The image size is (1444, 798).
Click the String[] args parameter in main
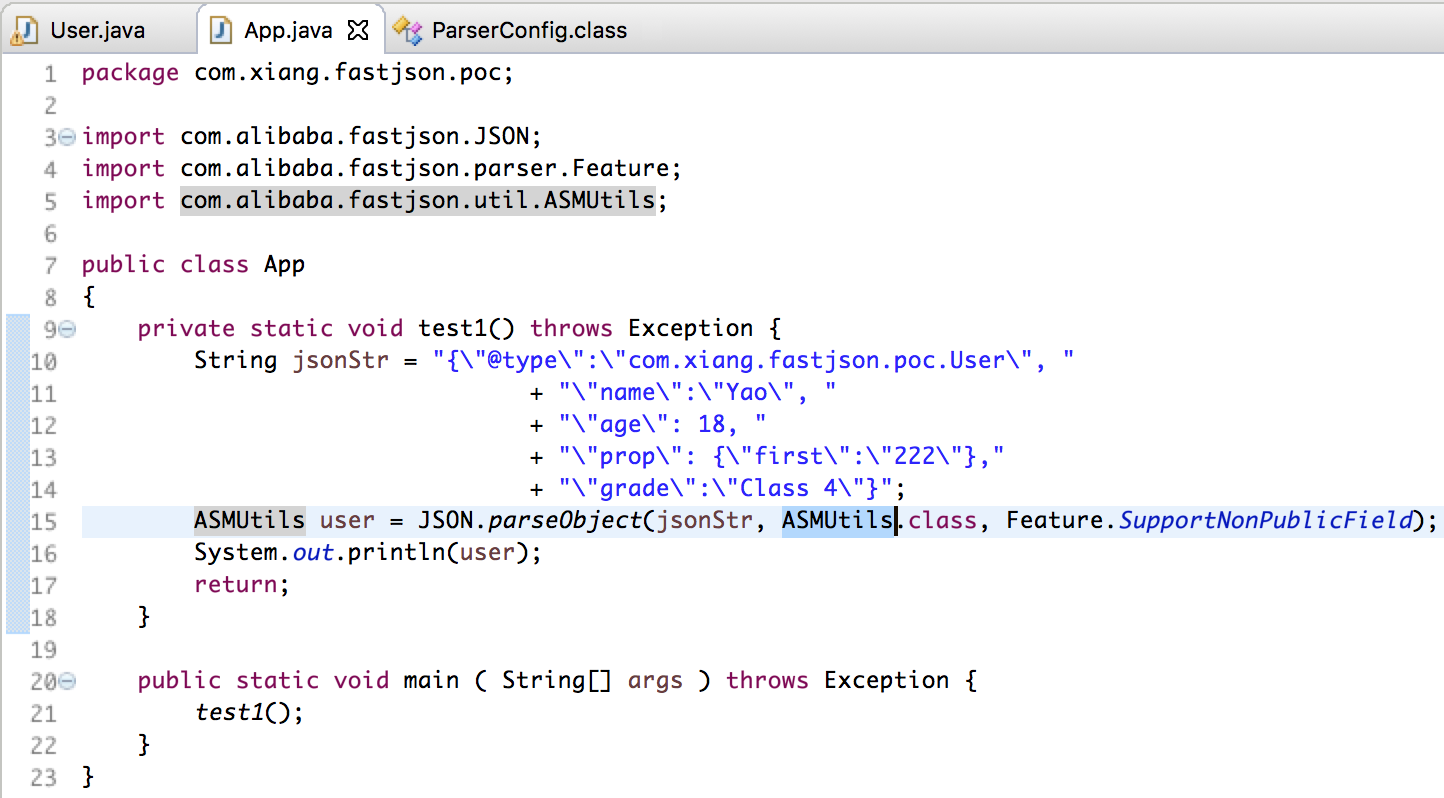(x=592, y=681)
